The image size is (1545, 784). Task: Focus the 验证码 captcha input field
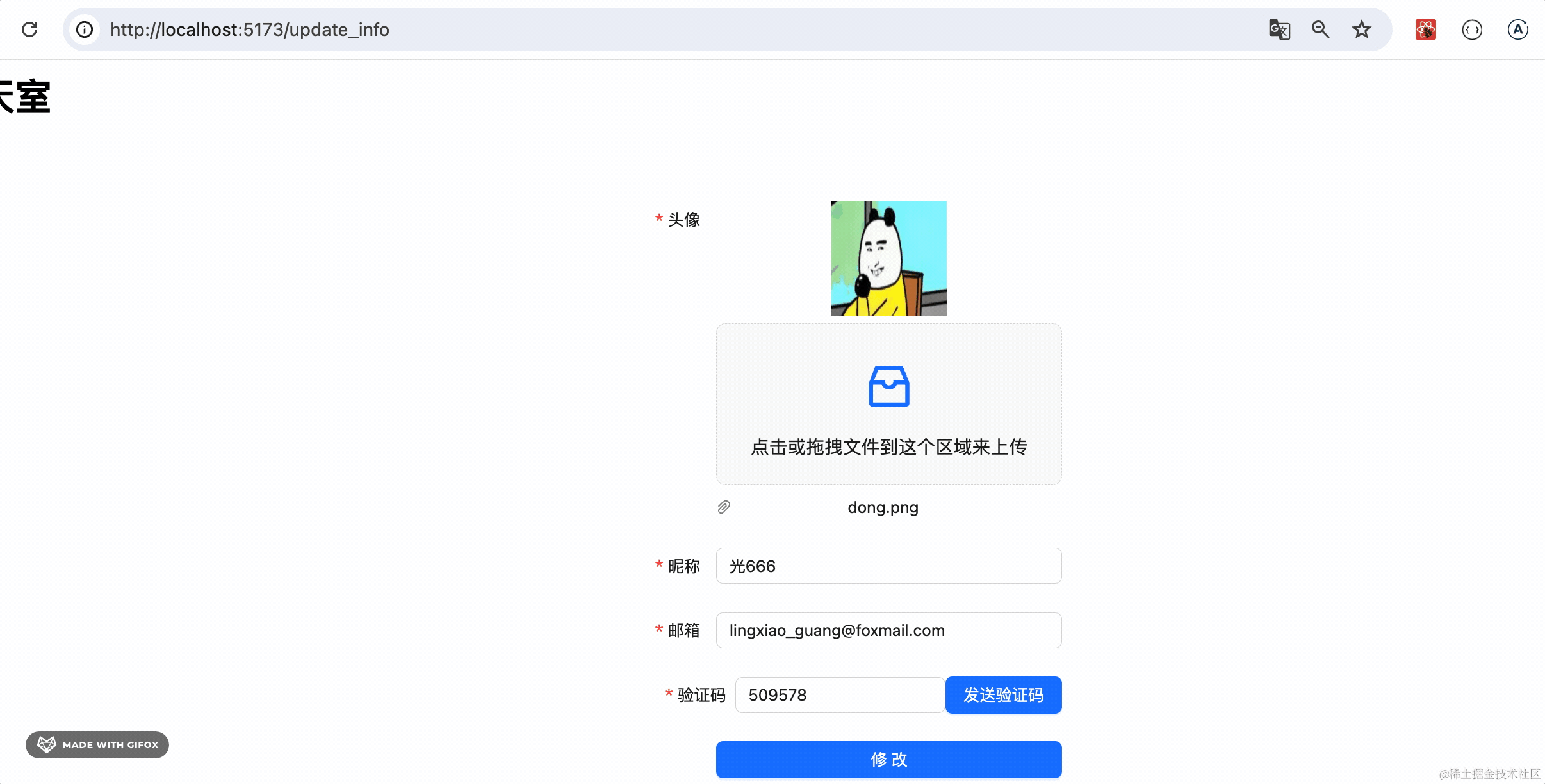pos(839,695)
